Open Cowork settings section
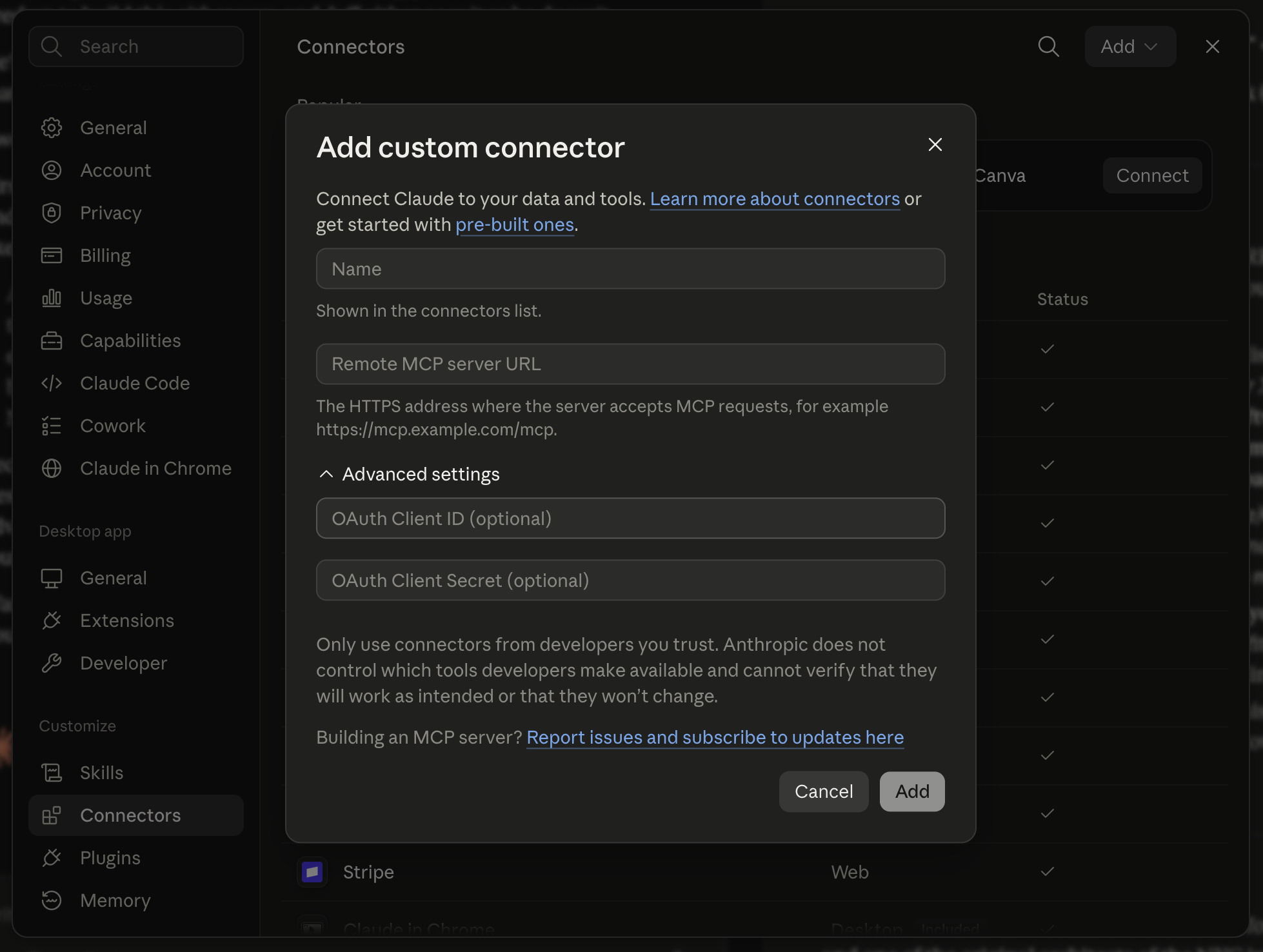Screen dimensions: 1263x952 pyautogui.click(x=136, y=426)
